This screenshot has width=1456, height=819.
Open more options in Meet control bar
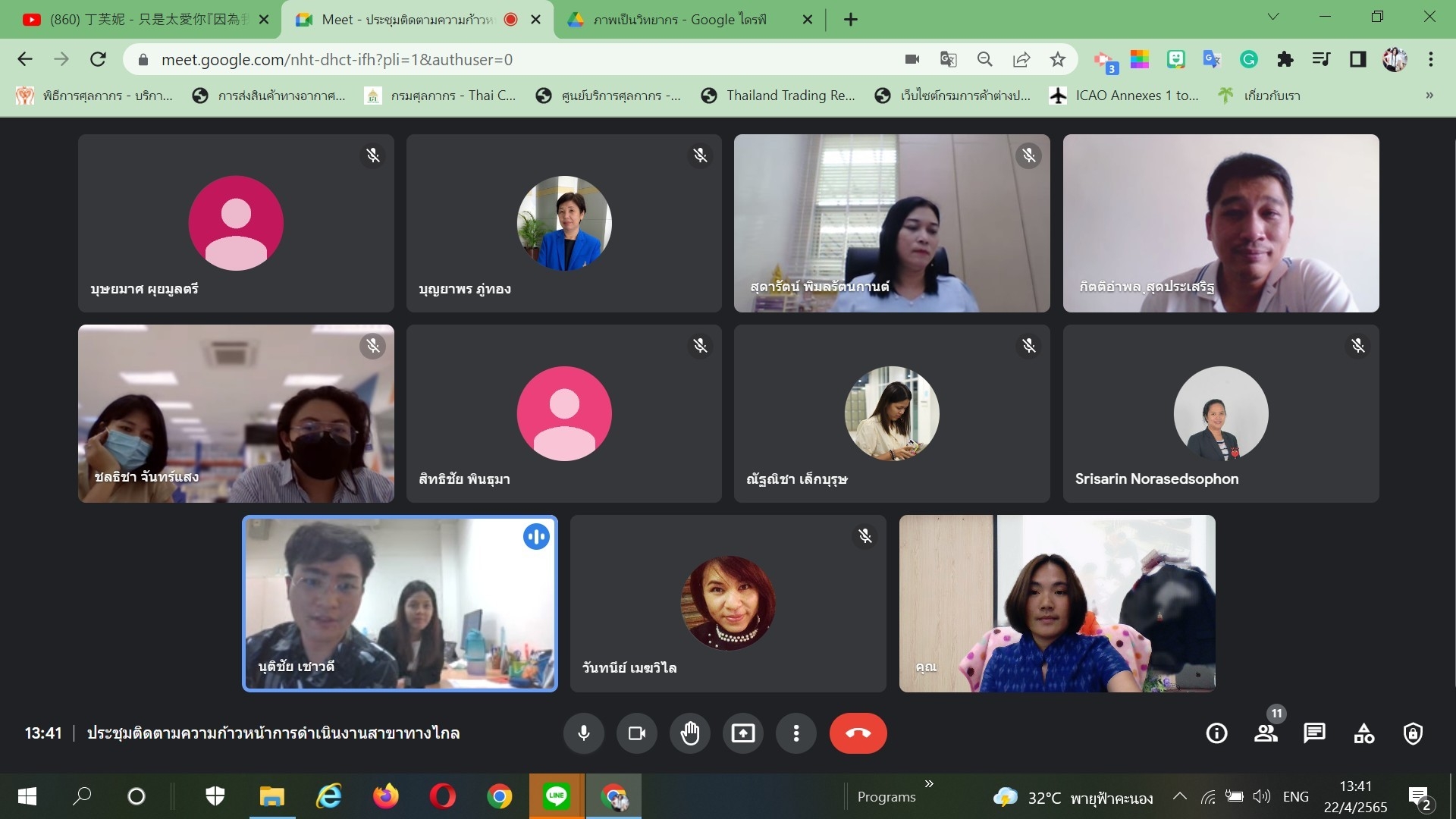click(x=796, y=733)
